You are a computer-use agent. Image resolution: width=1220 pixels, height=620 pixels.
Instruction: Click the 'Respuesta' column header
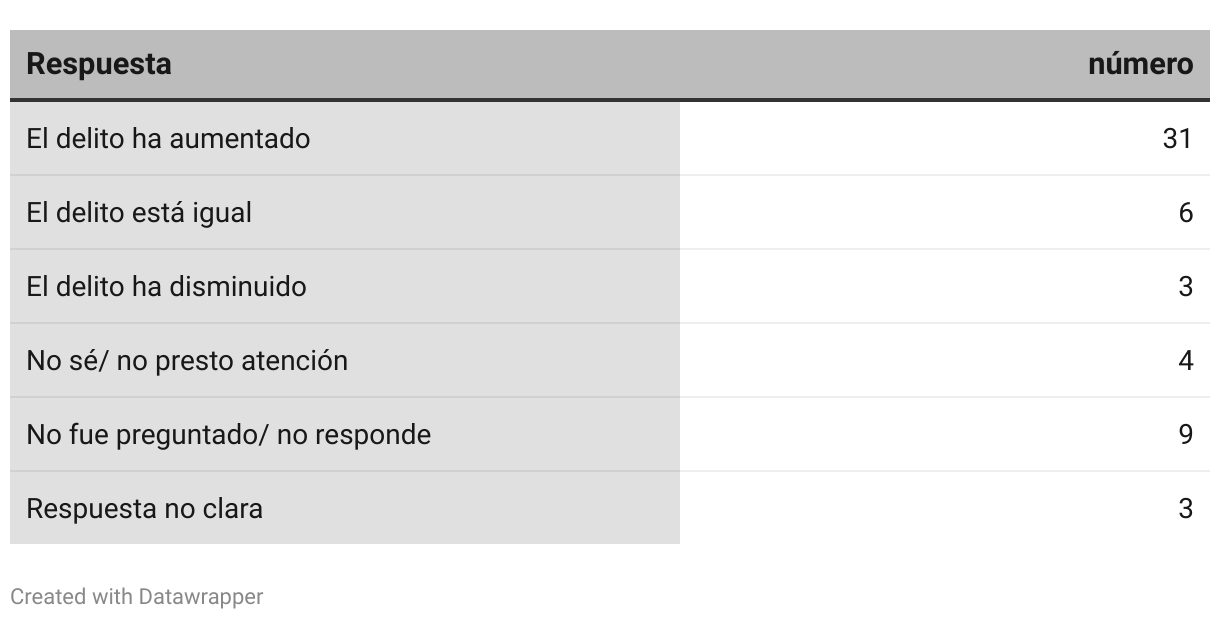pyautogui.click(x=98, y=65)
